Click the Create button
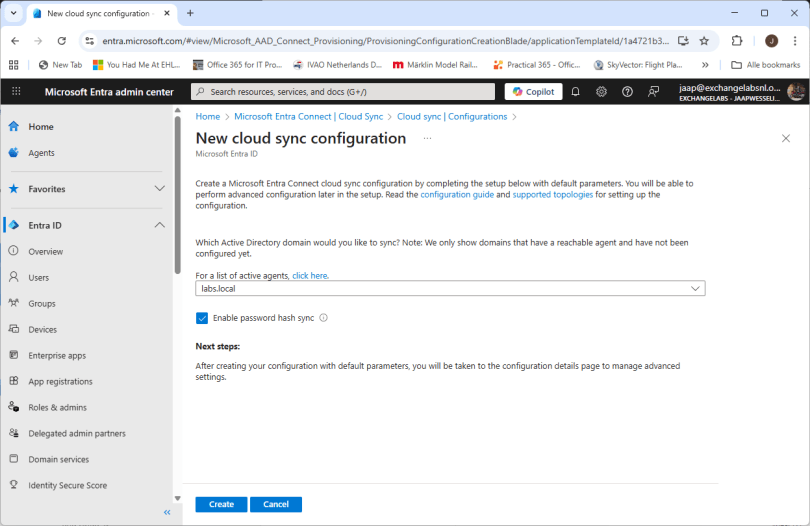Image resolution: width=810 pixels, height=526 pixels. 221,504
